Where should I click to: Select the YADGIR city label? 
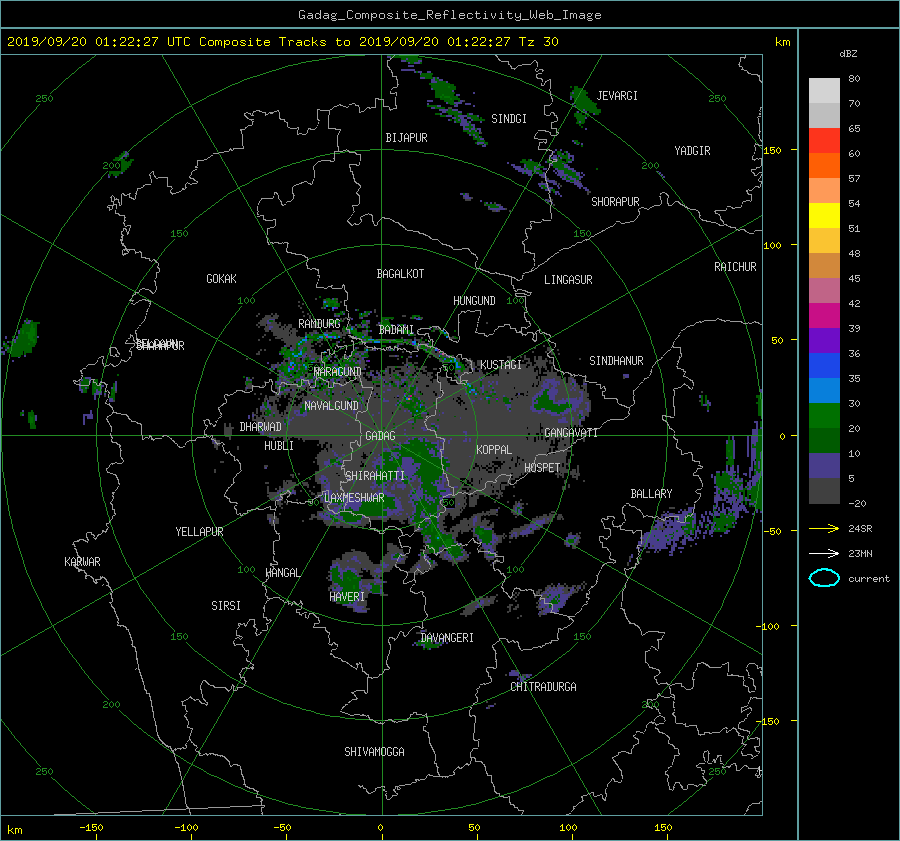(x=692, y=151)
